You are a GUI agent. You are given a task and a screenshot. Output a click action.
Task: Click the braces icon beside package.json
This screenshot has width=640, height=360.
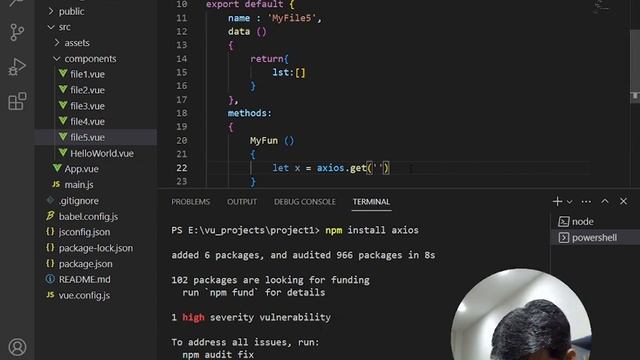50,263
